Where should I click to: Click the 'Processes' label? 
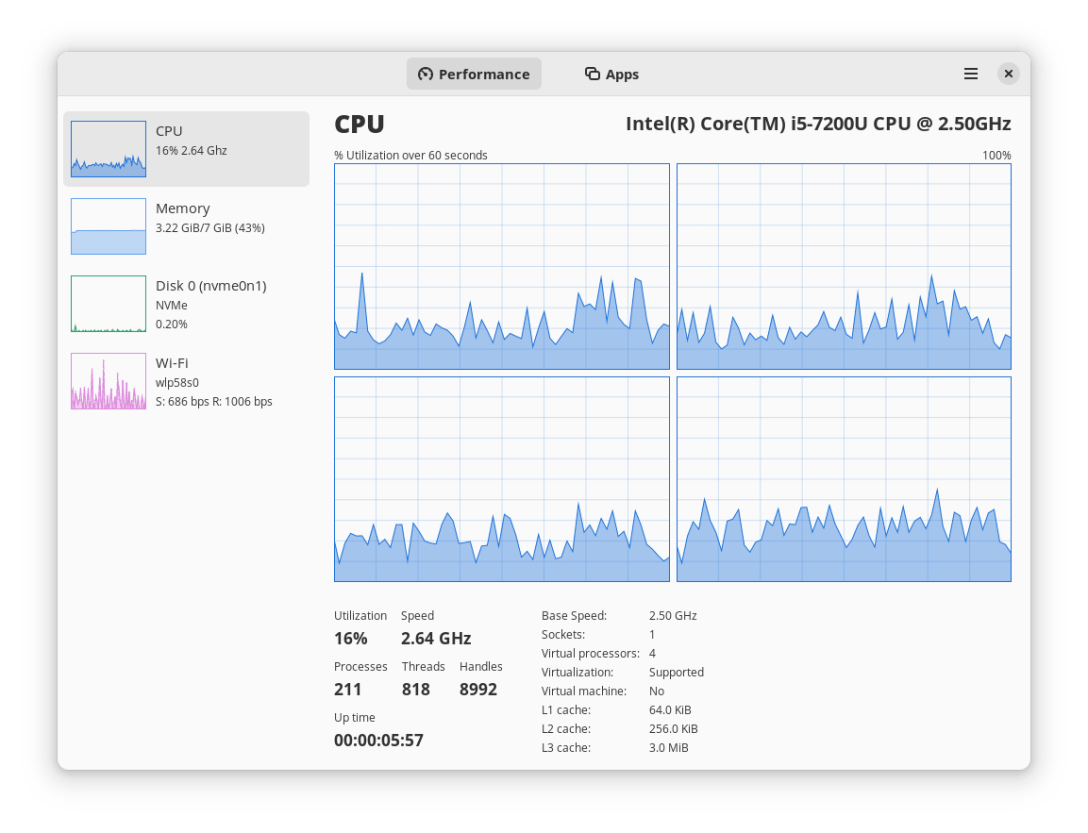[361, 666]
